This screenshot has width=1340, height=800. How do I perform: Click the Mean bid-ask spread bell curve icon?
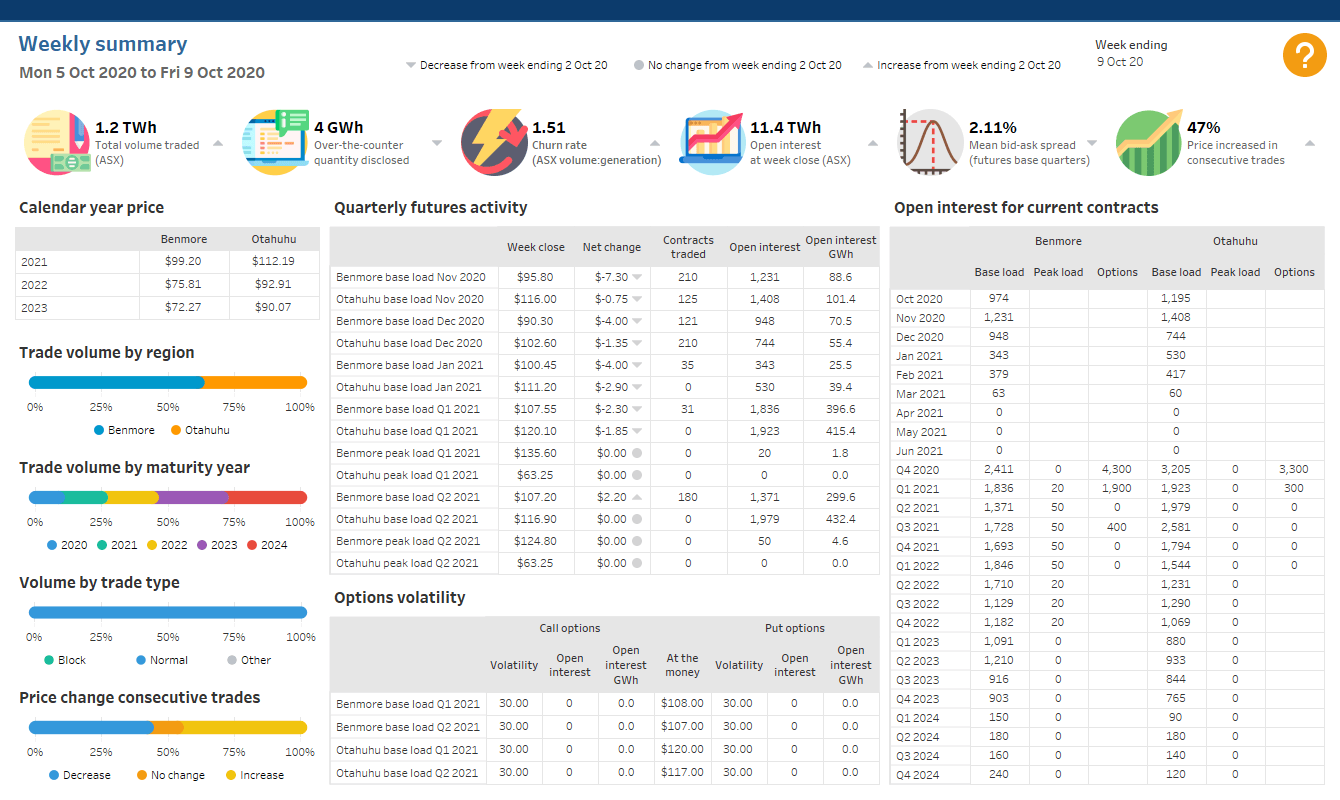coord(927,141)
